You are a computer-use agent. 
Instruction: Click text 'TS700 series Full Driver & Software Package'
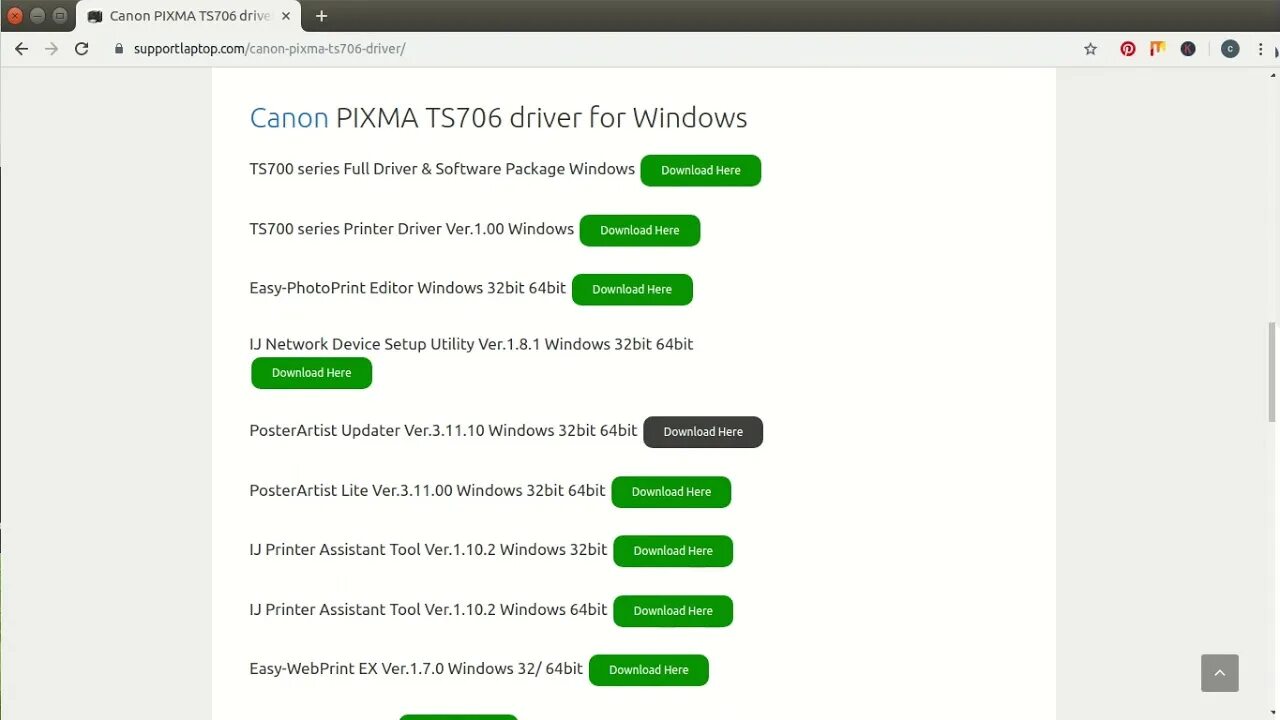point(407,169)
